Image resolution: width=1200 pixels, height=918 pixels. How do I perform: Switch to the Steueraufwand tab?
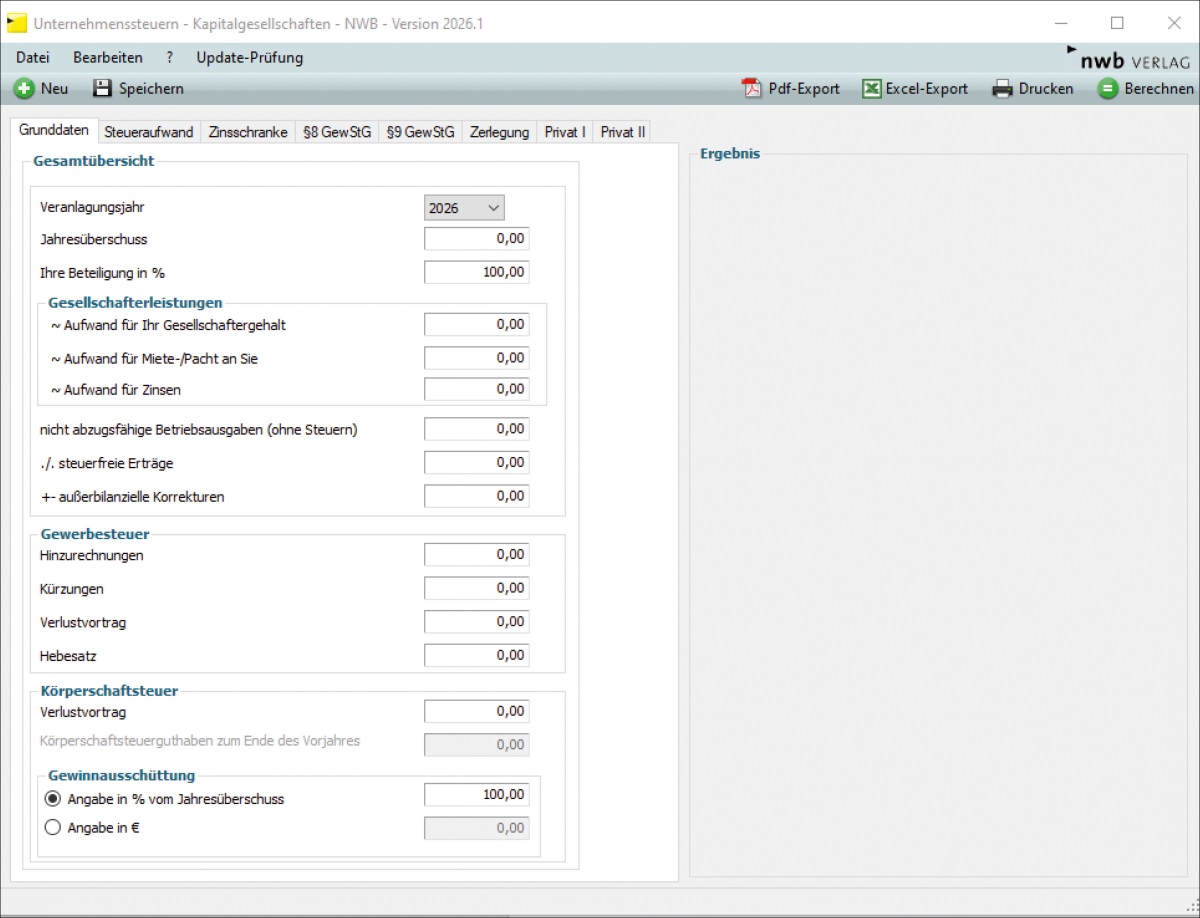click(149, 132)
